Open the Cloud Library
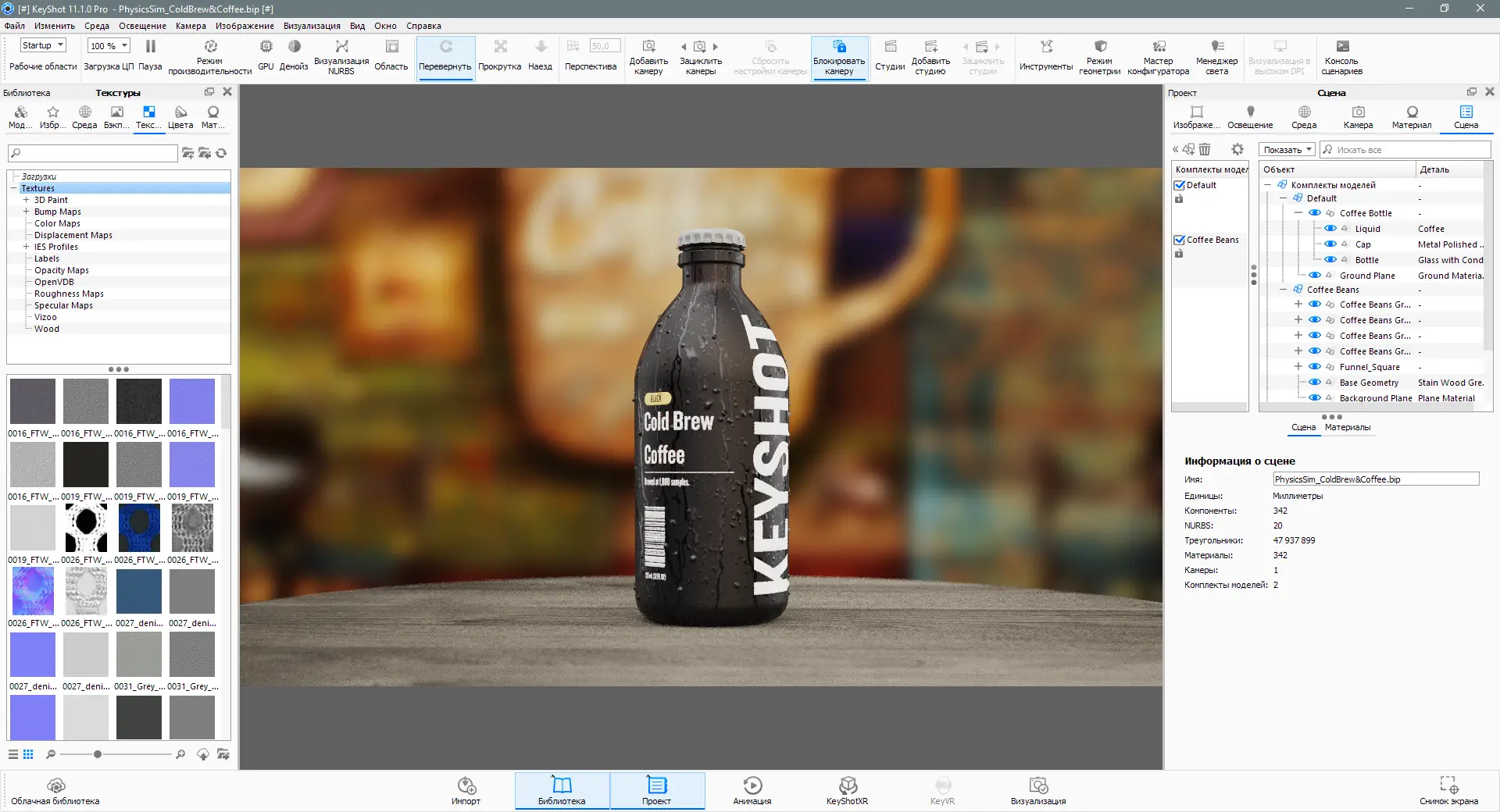Screen dimensions: 1500x812 pos(55,791)
